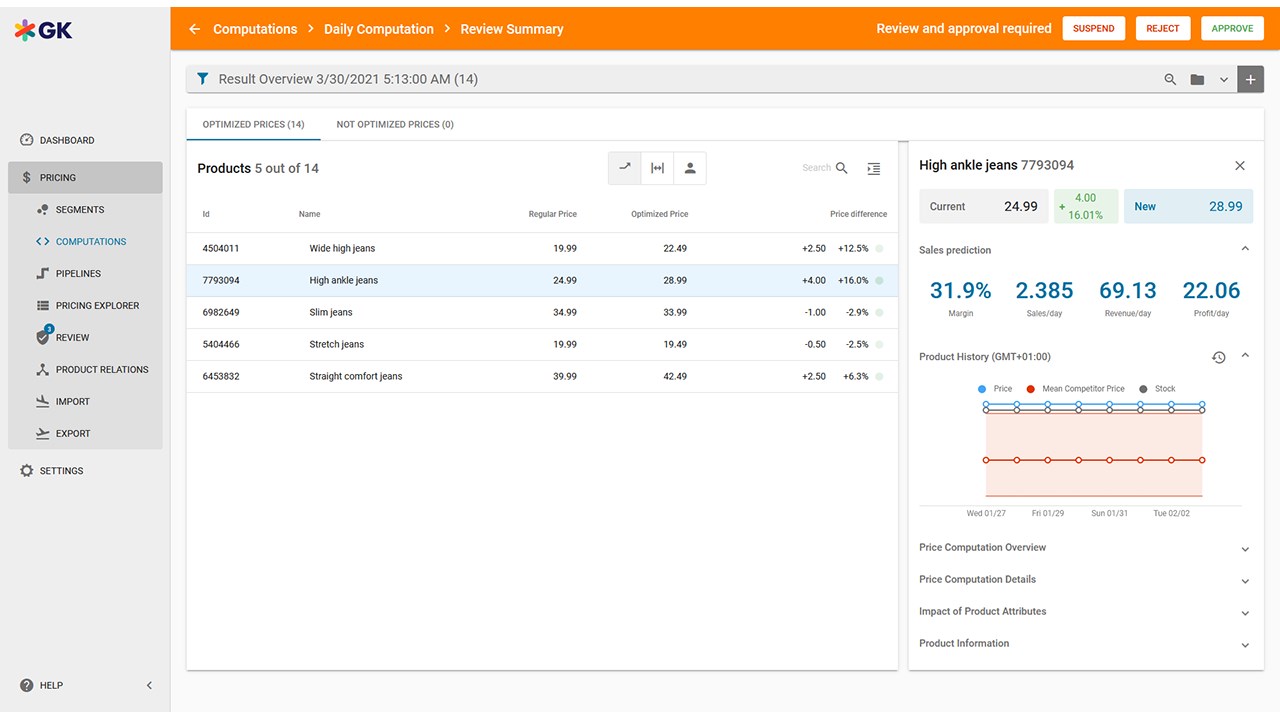1280x720 pixels.
Task: Click the Profit/day value 22.06
Action: [x=1211, y=291]
